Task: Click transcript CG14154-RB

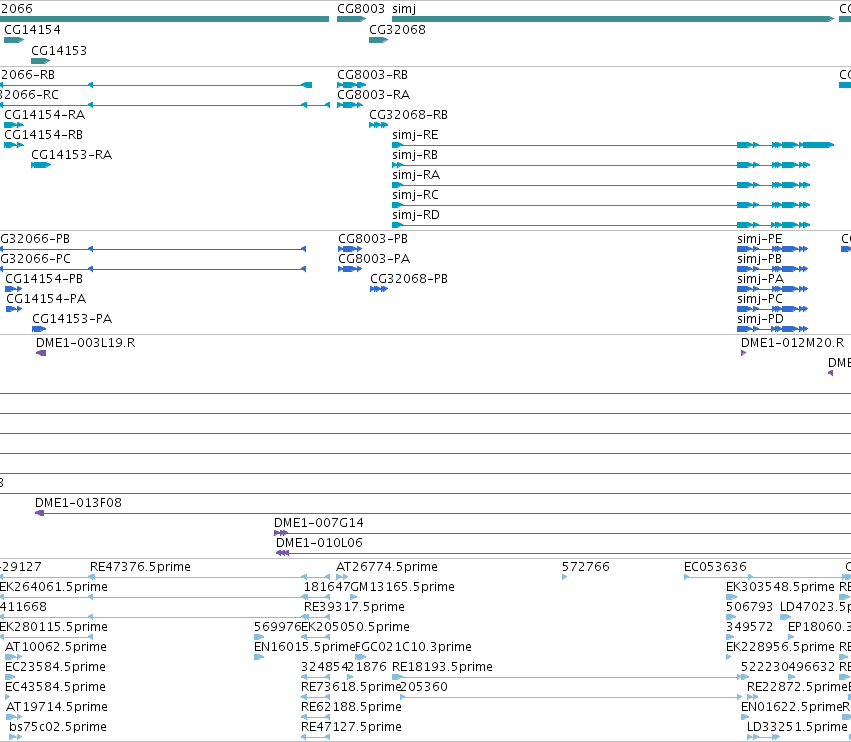Action: 43,135
